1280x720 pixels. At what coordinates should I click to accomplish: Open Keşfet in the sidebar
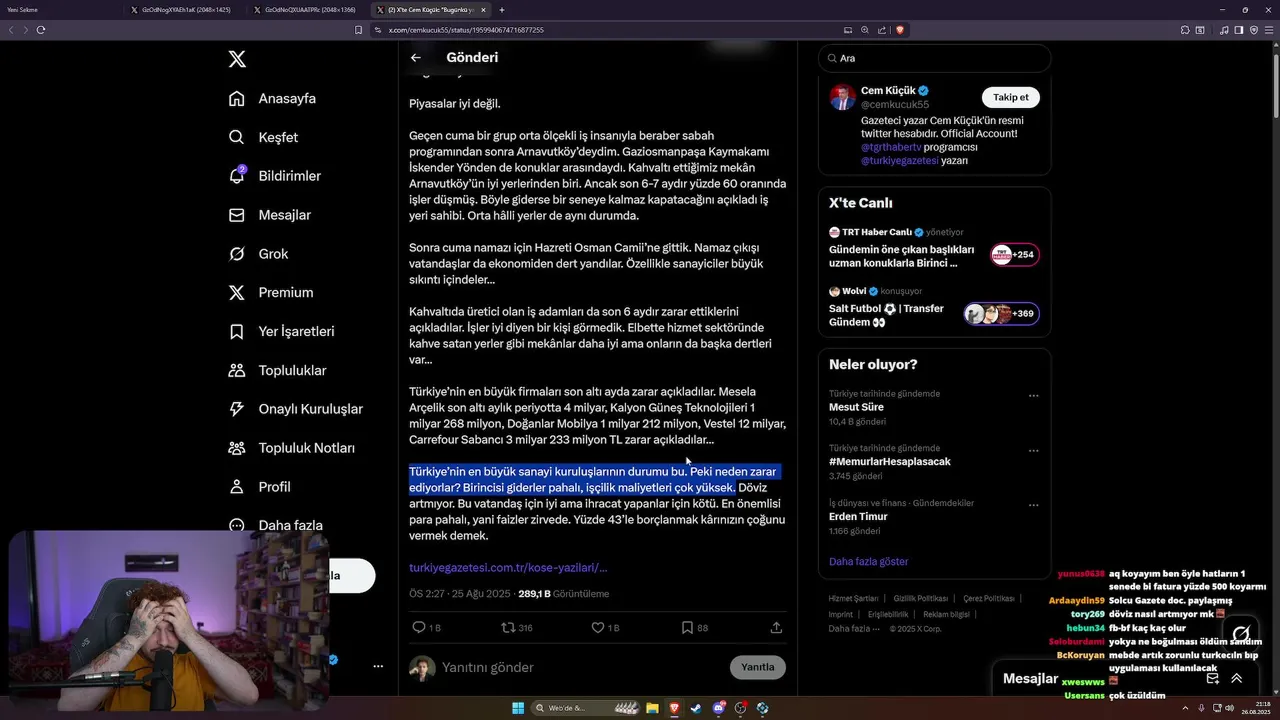tap(263, 137)
